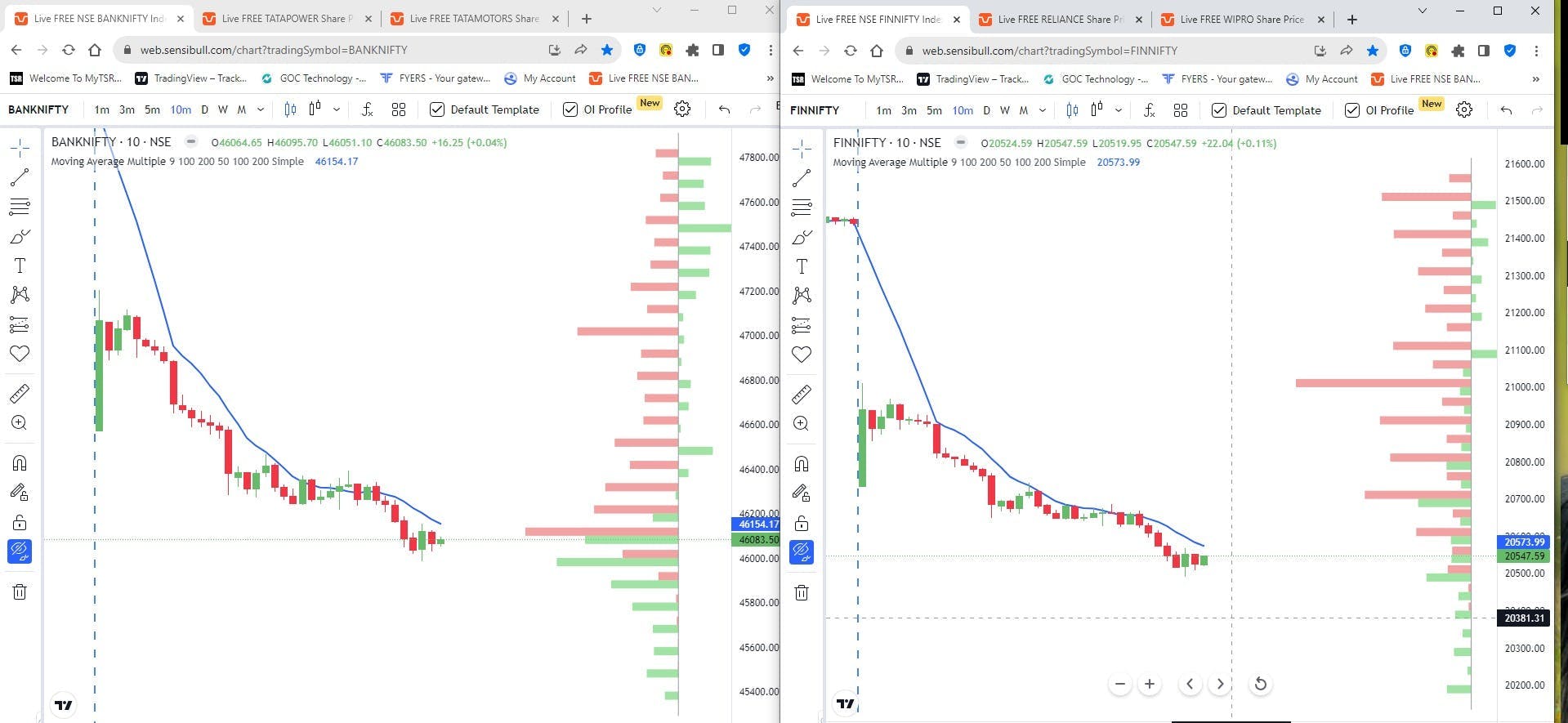Show hidden bookmarks in FINNIFTY browser window
This screenshot has height=723, width=1568.
click(1535, 79)
